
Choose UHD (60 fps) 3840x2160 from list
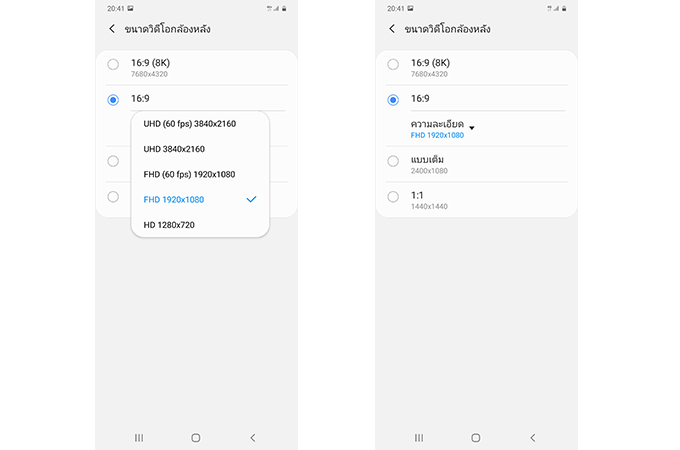200,124
